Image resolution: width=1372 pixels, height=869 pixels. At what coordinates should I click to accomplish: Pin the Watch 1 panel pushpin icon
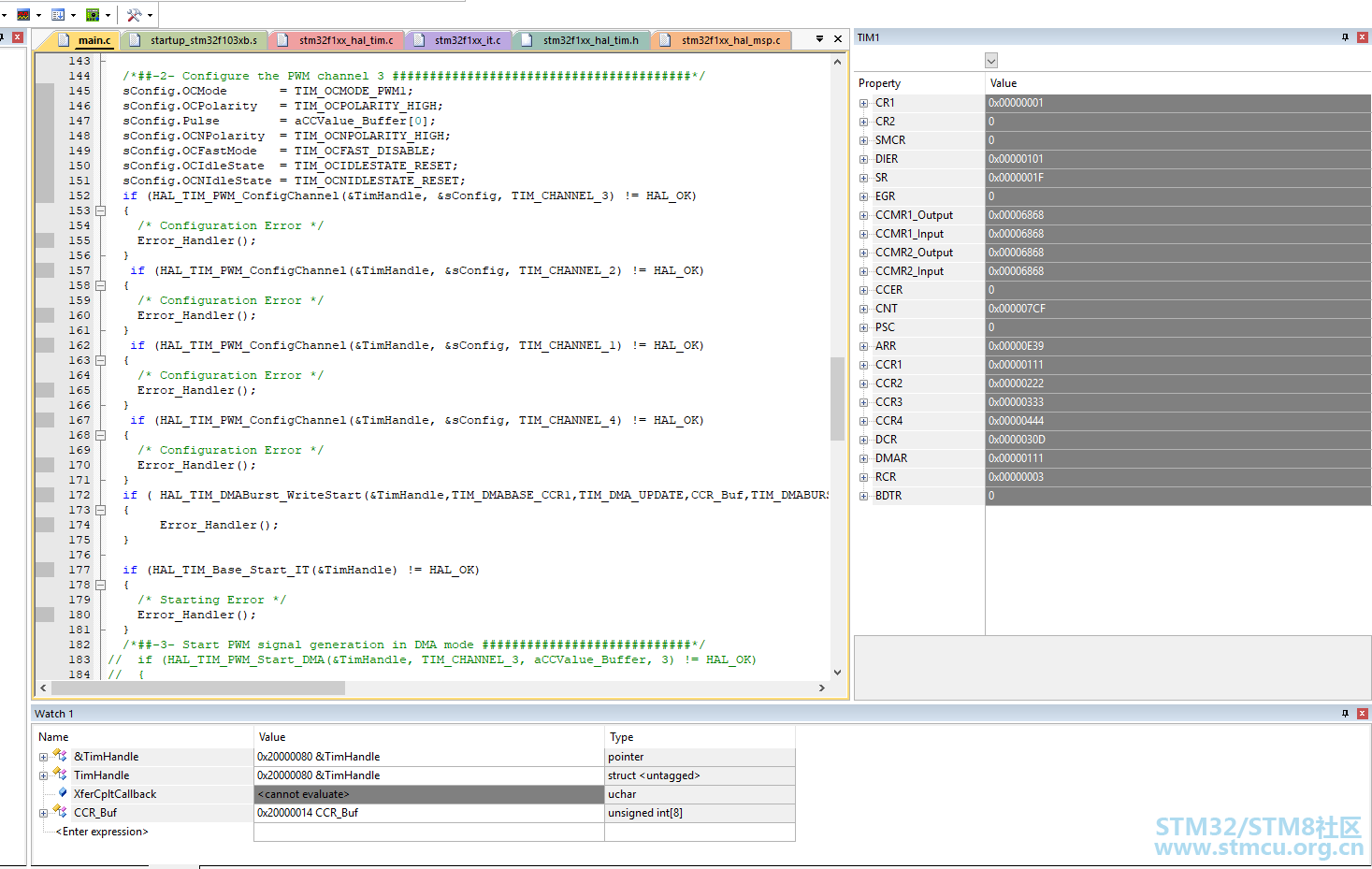click(1345, 714)
